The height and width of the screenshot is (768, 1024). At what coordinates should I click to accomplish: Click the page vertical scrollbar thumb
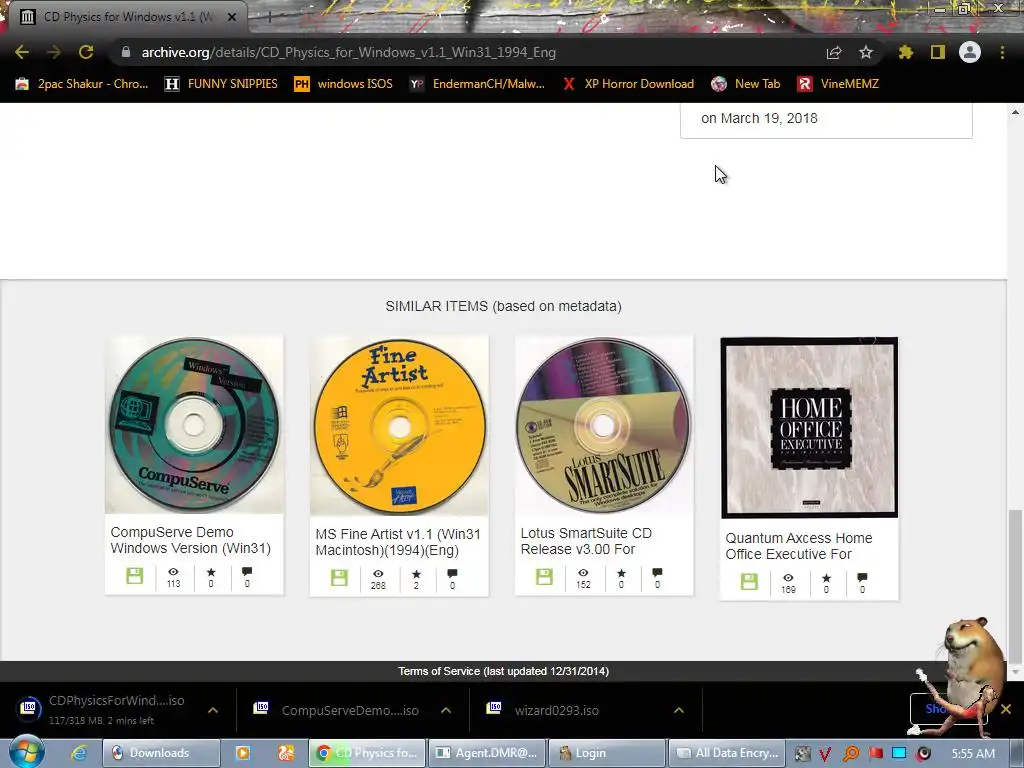click(x=1015, y=588)
